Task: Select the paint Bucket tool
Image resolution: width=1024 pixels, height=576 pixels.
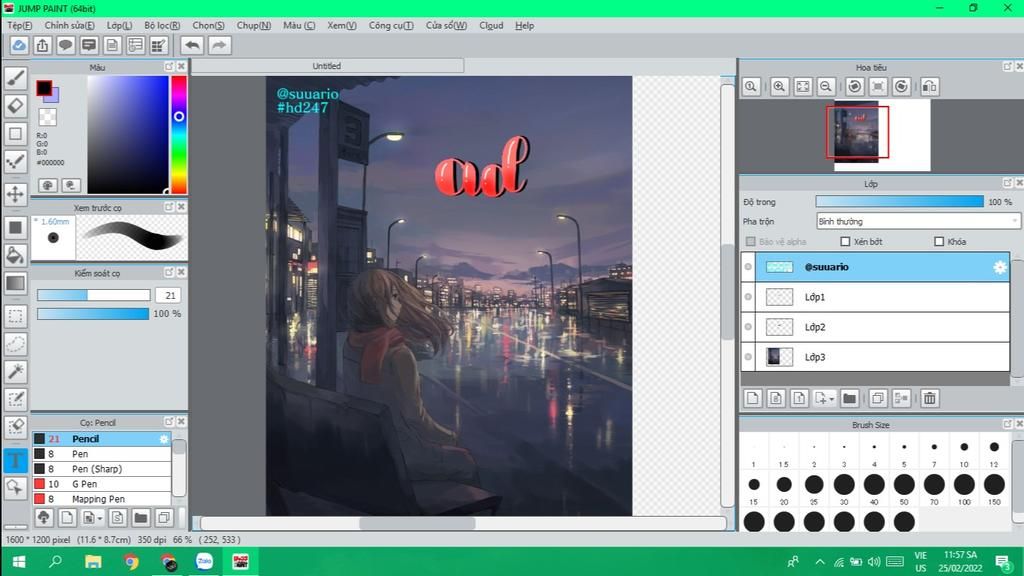Action: 16,255
